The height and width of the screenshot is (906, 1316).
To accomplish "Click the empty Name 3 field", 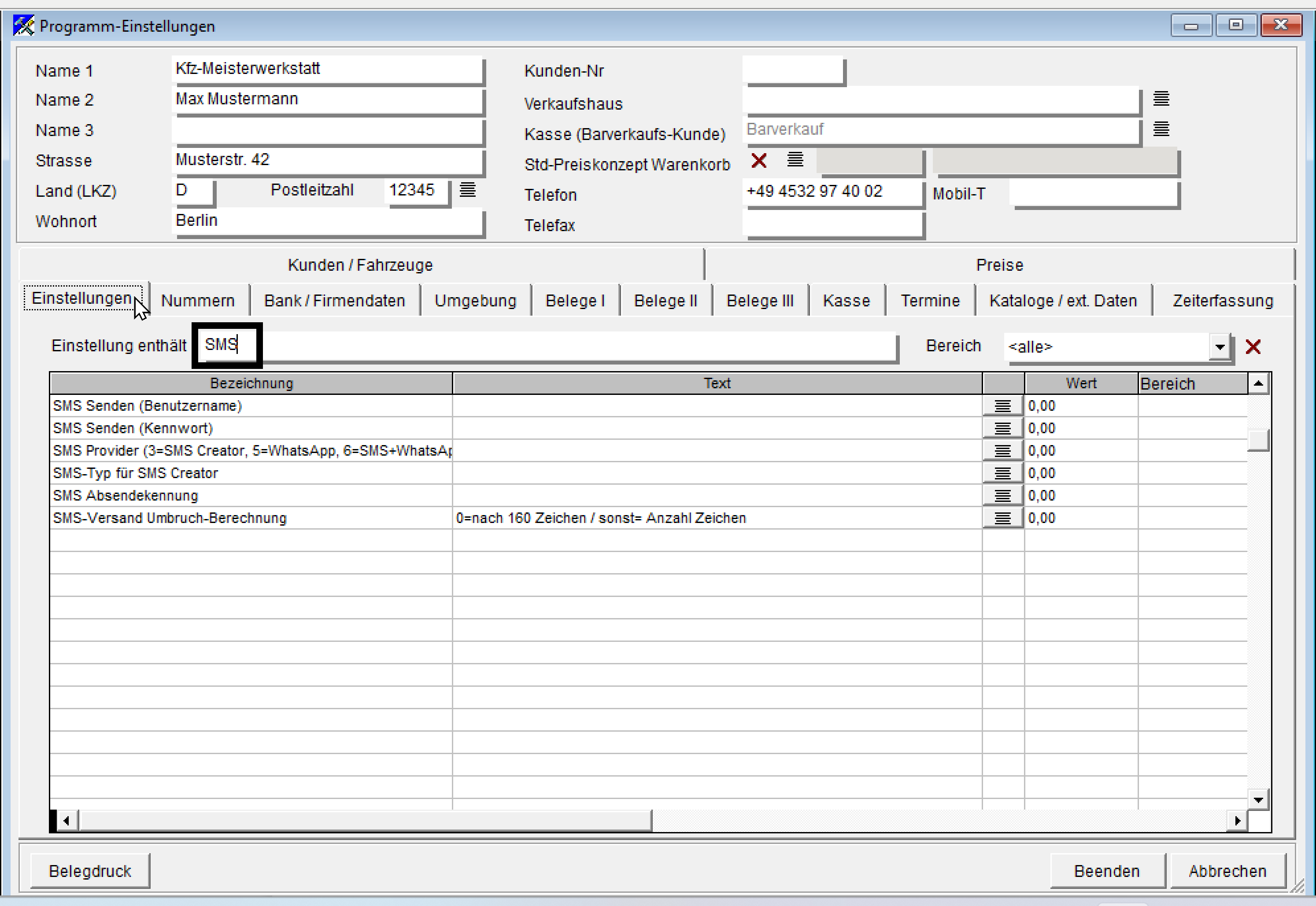I will point(327,131).
